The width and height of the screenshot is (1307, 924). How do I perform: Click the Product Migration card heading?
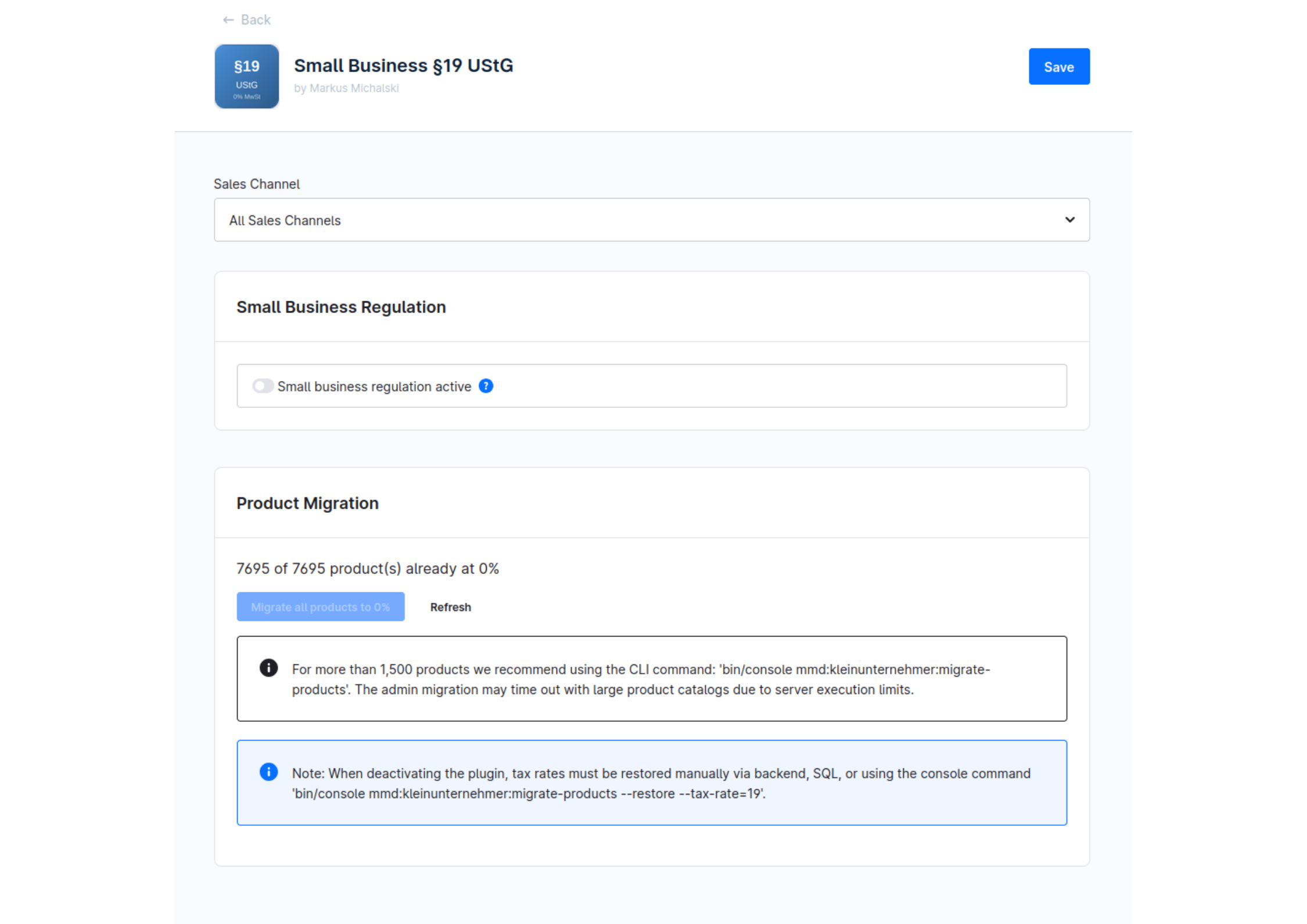tap(307, 504)
